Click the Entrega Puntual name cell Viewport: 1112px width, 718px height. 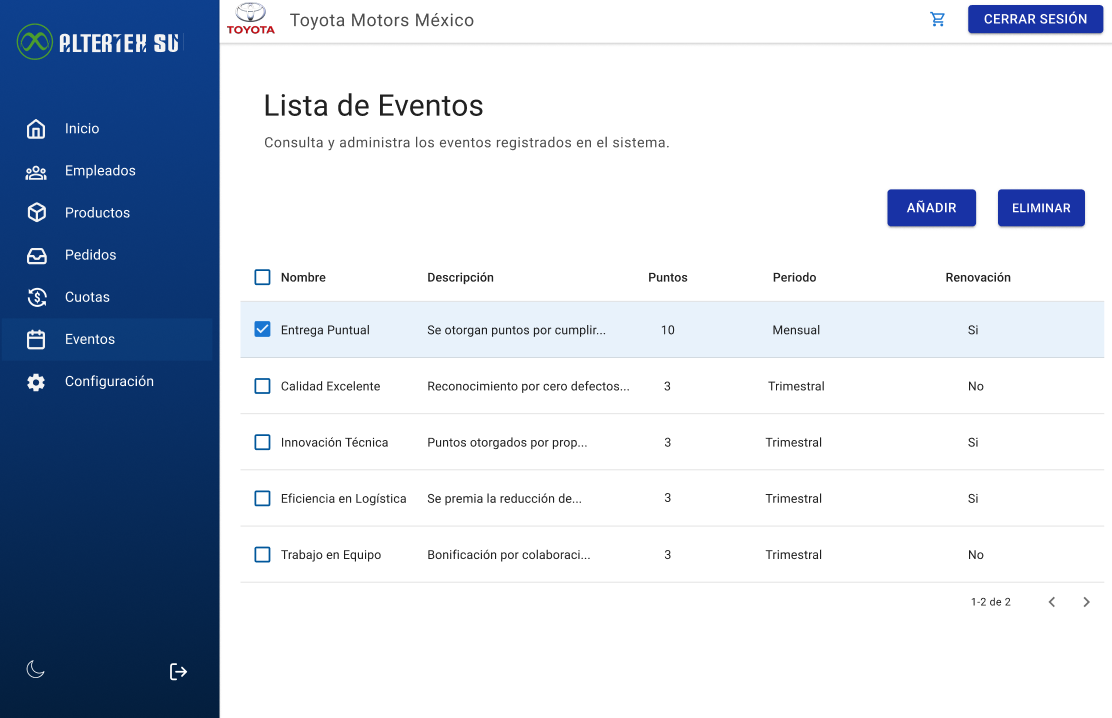pyautogui.click(x=325, y=330)
